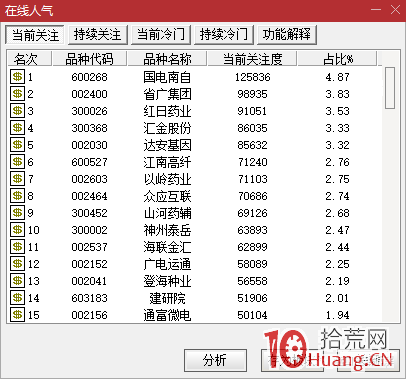This screenshot has width=406, height=379.
Task: Click the dollar icon beside 达安基因
Action: [17, 145]
